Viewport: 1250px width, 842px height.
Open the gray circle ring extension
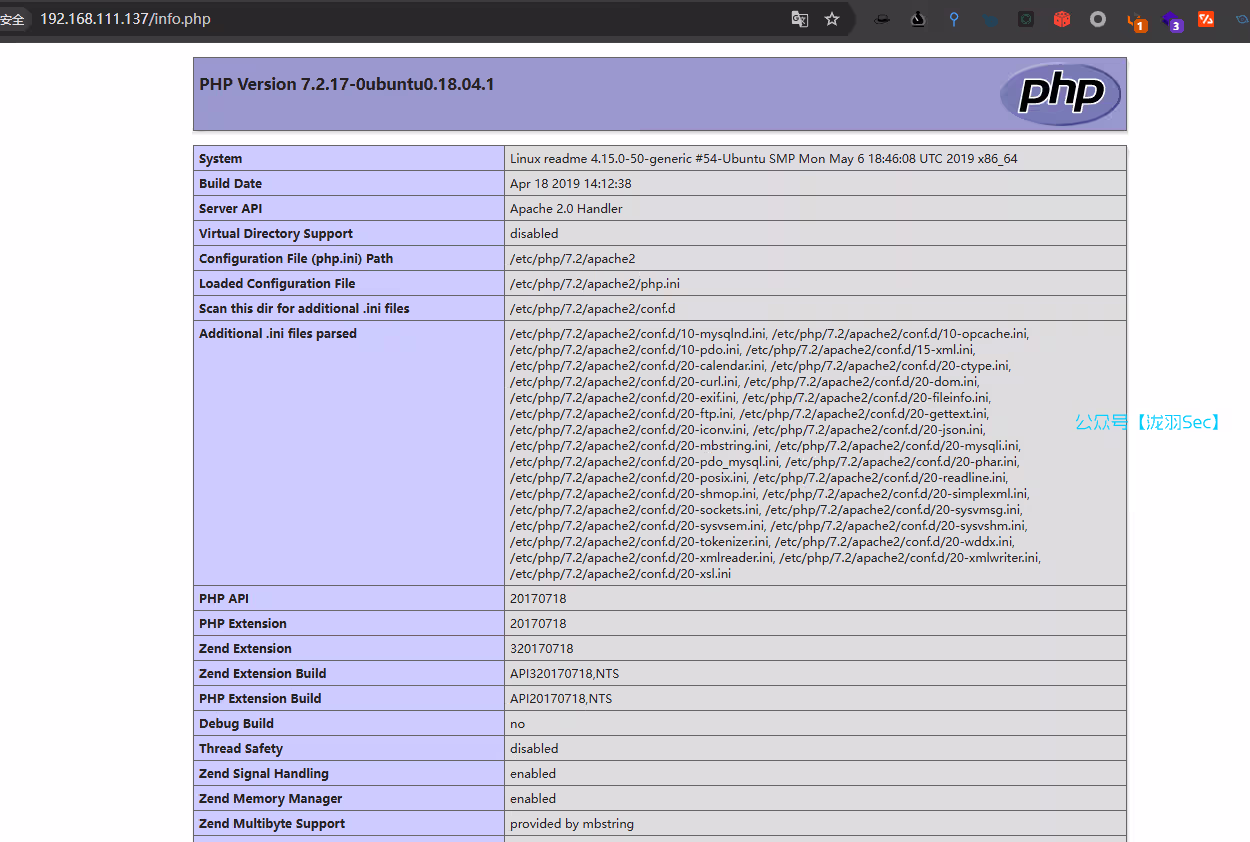[1098, 19]
